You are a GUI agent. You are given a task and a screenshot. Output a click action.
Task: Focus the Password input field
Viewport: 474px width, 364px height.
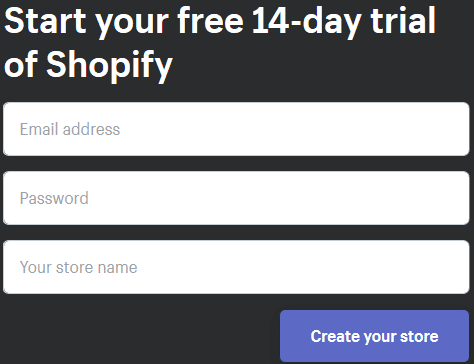236,198
